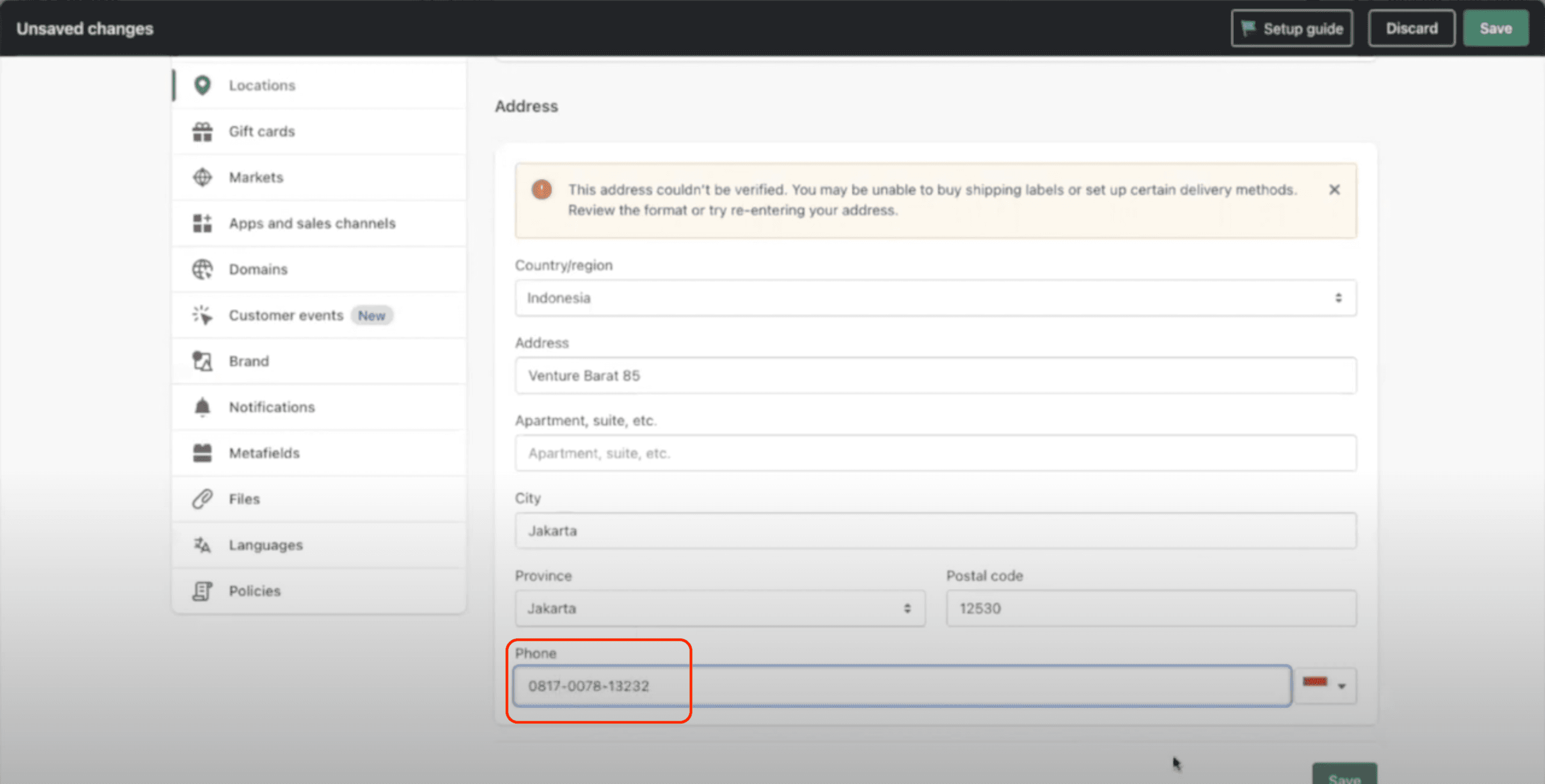Open Policies settings
Image resolution: width=1545 pixels, height=784 pixels.
pos(319,591)
